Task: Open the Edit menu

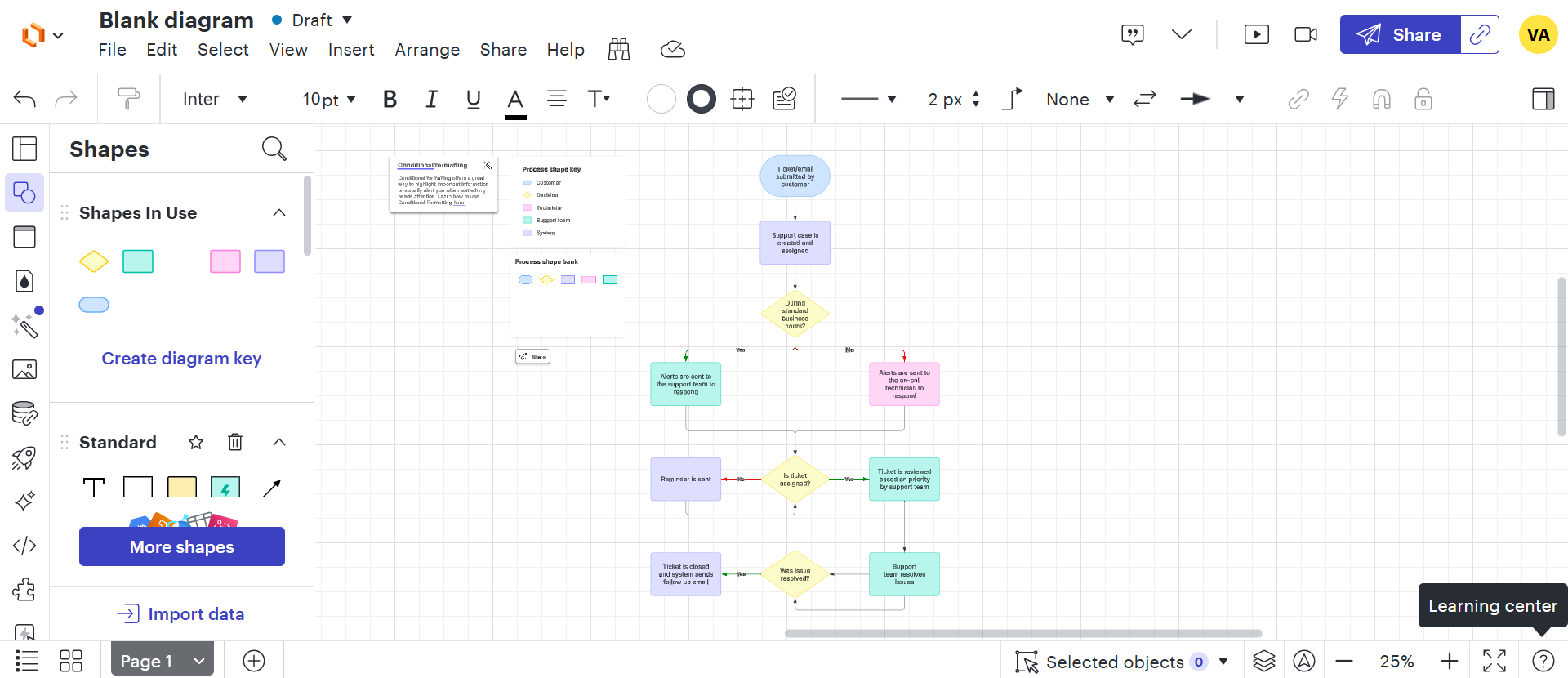Action: click(x=162, y=50)
